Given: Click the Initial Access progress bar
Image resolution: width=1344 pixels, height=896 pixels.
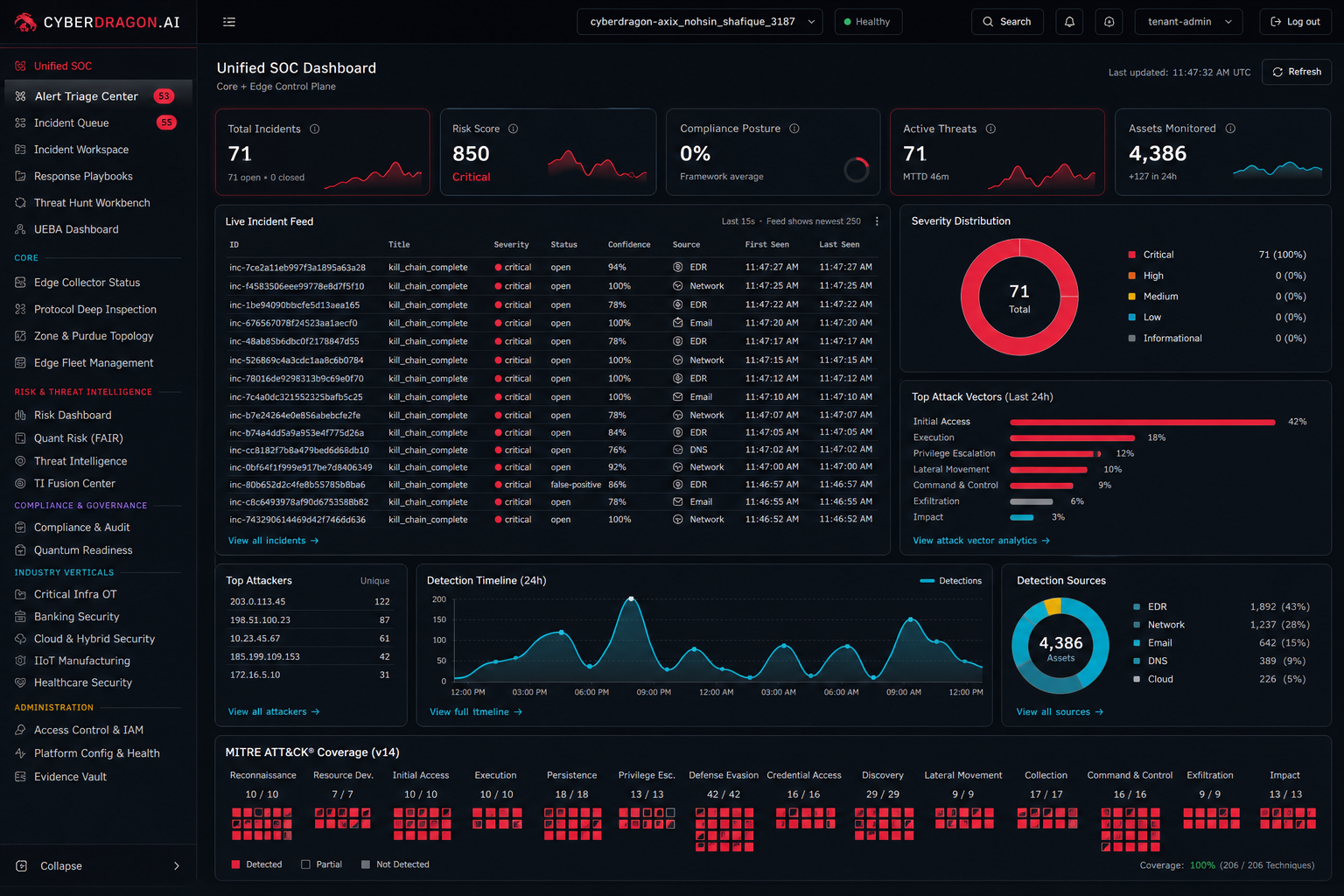Looking at the screenshot, I should click(1142, 422).
